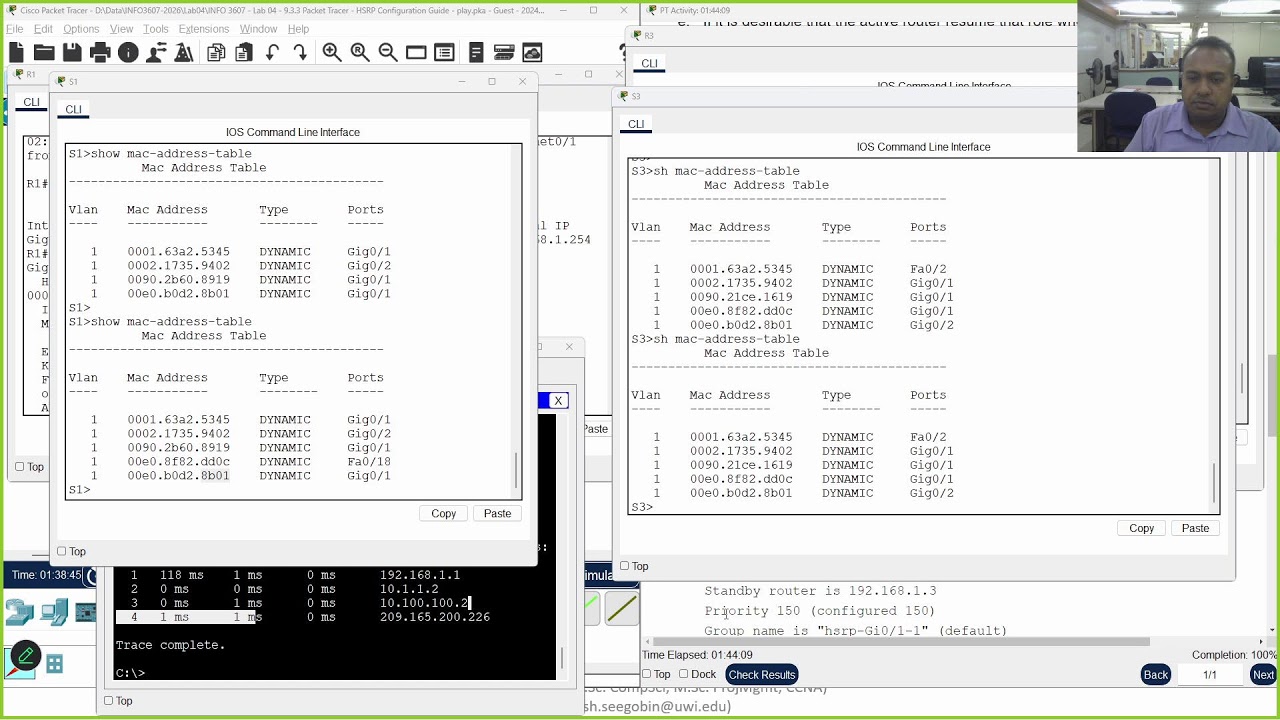
Task: Click Paste button in S3 window
Action: [x=1195, y=528]
